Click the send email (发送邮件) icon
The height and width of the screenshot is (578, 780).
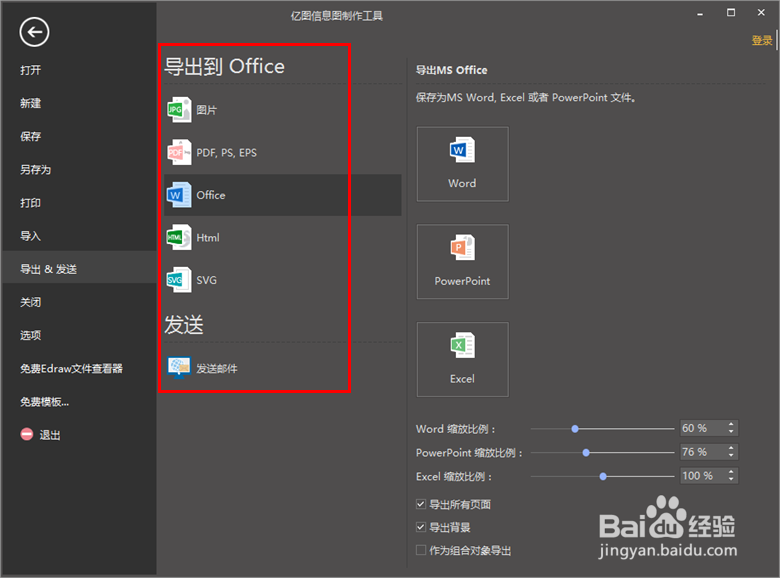(179, 368)
